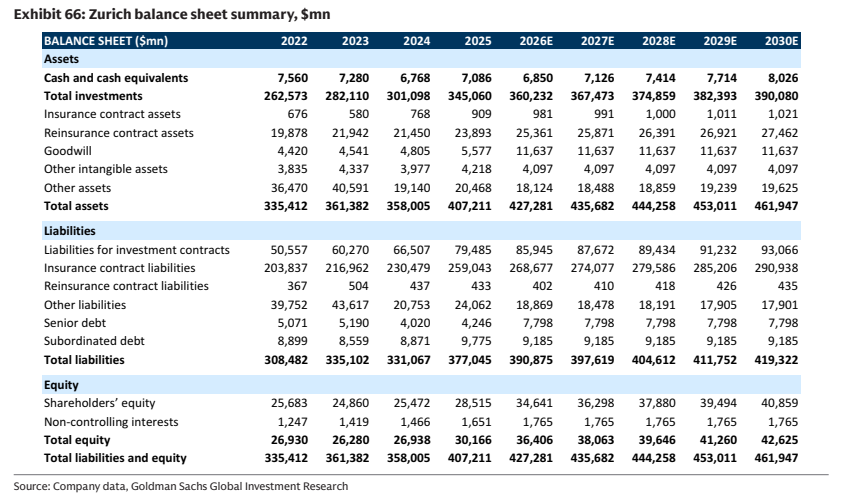Screen dimensions: 843x500
Task: Click the 'Insurance contract assets' row label
Action: (x=112, y=114)
